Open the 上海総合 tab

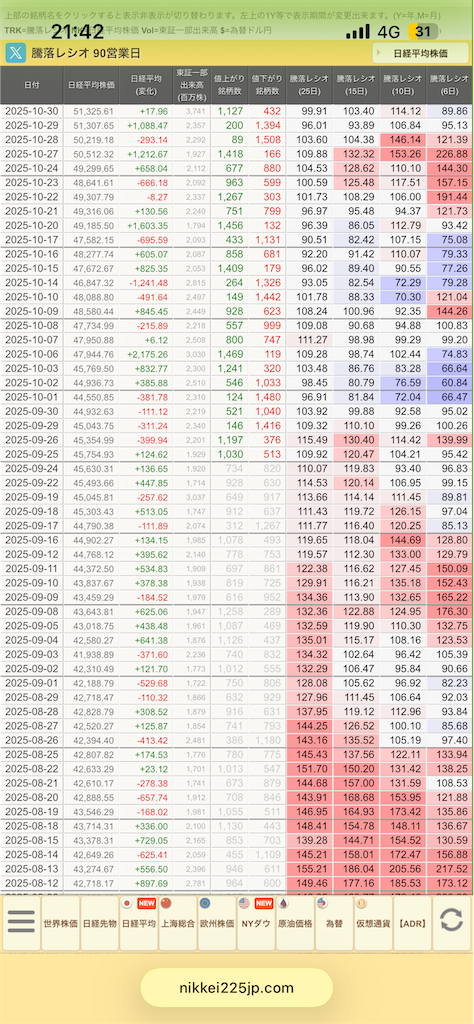[x=178, y=923]
